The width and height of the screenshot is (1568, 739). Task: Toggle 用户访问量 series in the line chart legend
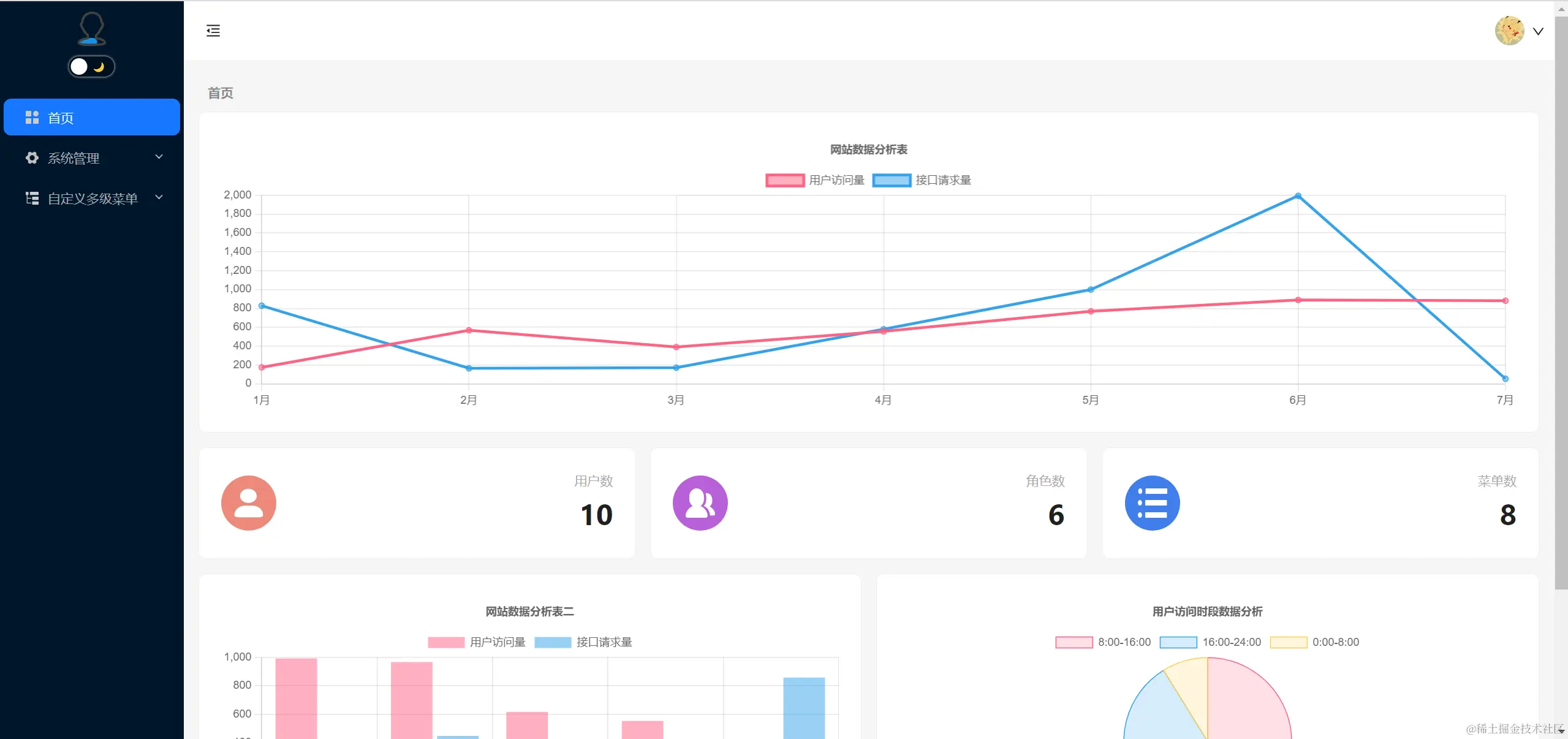pyautogui.click(x=815, y=180)
